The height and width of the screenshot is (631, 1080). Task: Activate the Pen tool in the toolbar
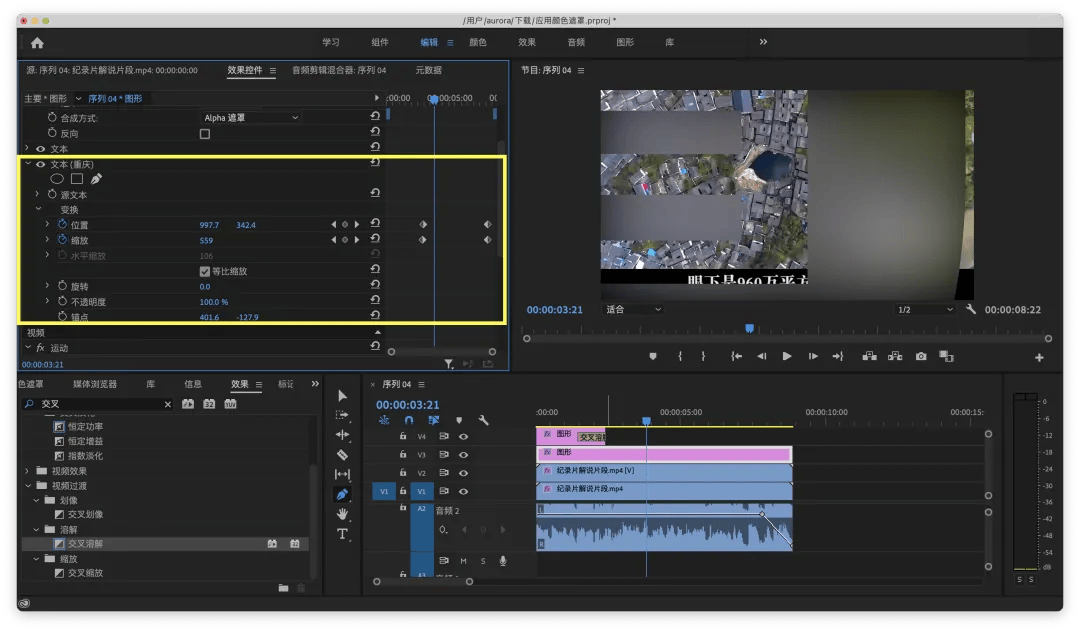click(x=342, y=494)
